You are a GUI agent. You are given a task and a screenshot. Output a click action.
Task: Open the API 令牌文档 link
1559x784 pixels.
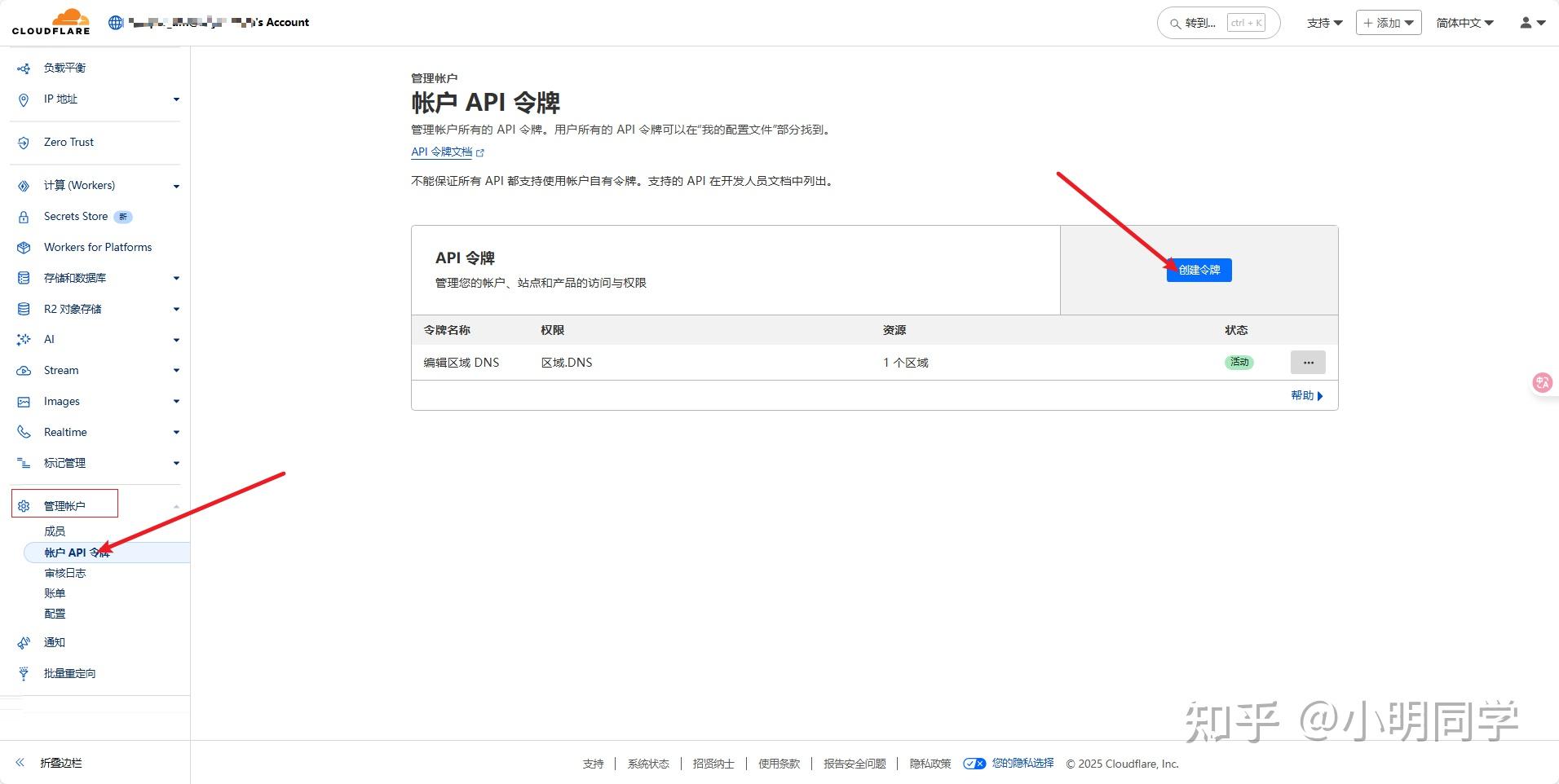click(441, 152)
